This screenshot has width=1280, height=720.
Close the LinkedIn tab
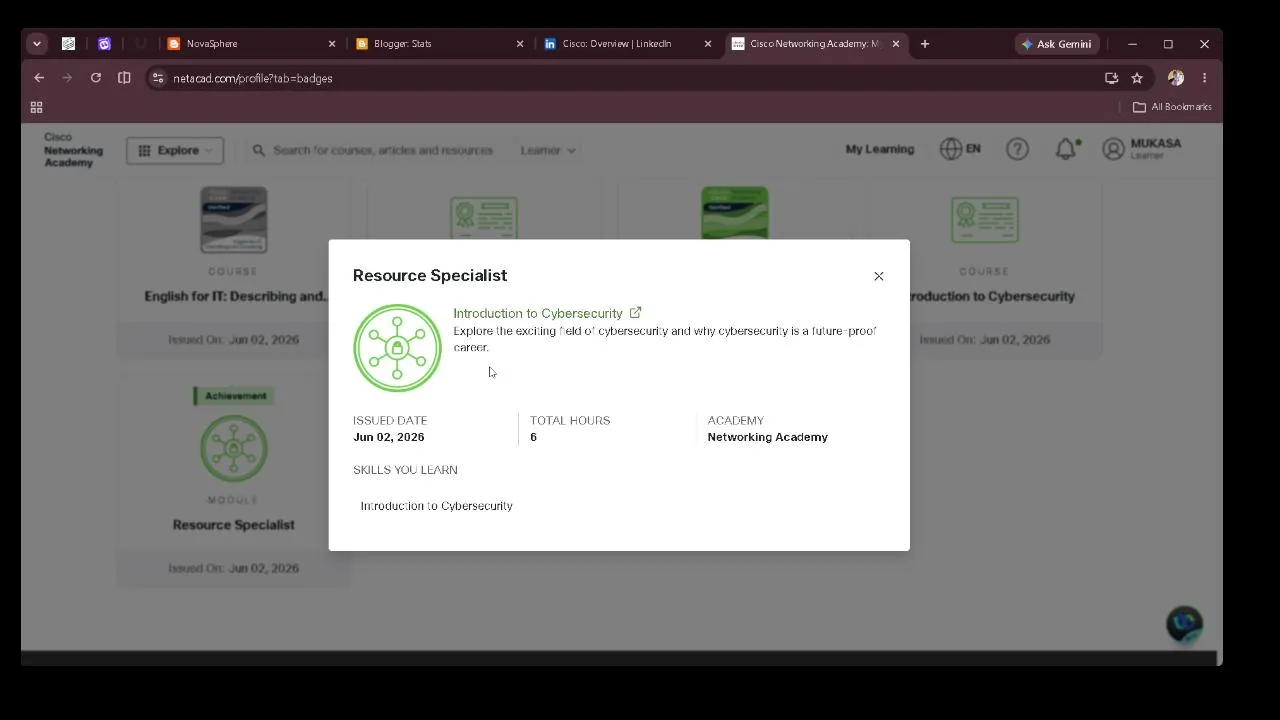(x=708, y=44)
